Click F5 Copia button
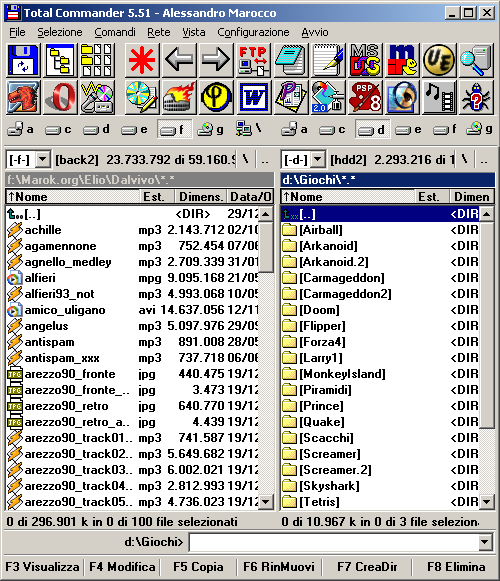The height and width of the screenshot is (581, 500). (x=198, y=567)
